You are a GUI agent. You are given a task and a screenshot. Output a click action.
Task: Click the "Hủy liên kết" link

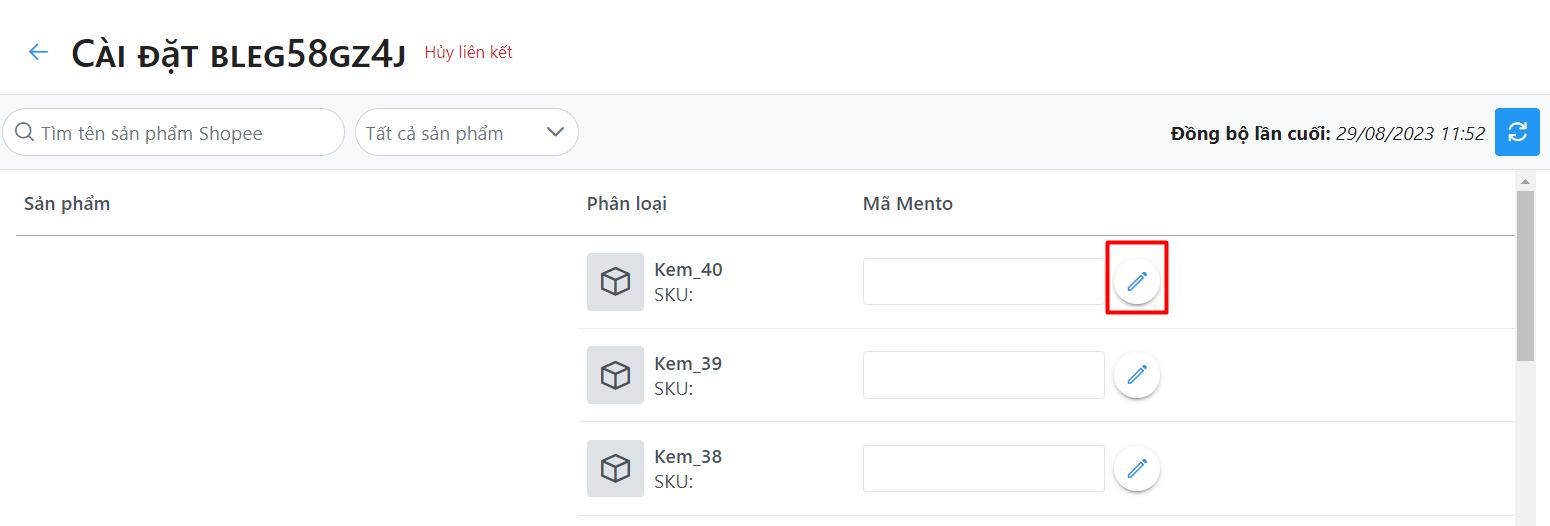click(468, 52)
